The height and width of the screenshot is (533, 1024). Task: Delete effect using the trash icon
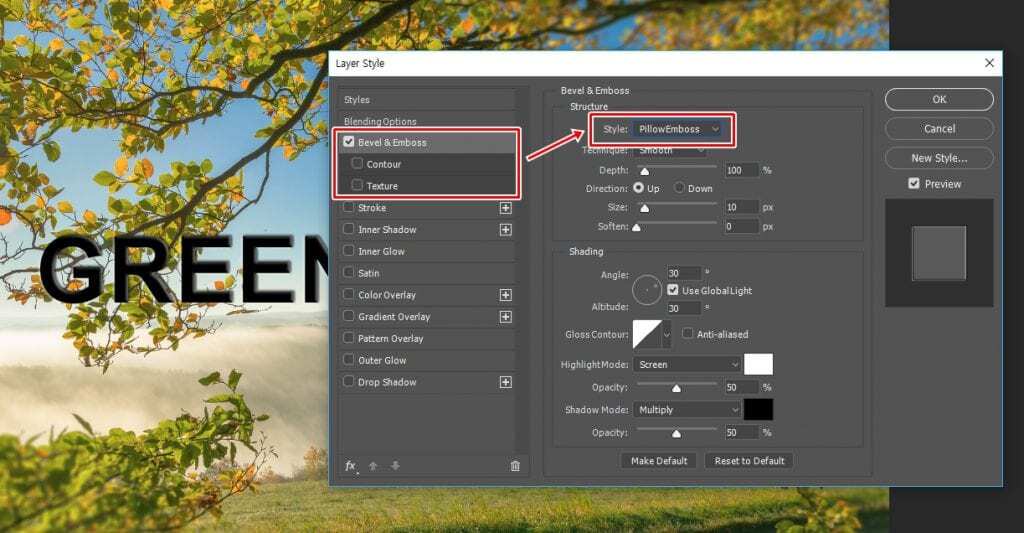tap(515, 466)
